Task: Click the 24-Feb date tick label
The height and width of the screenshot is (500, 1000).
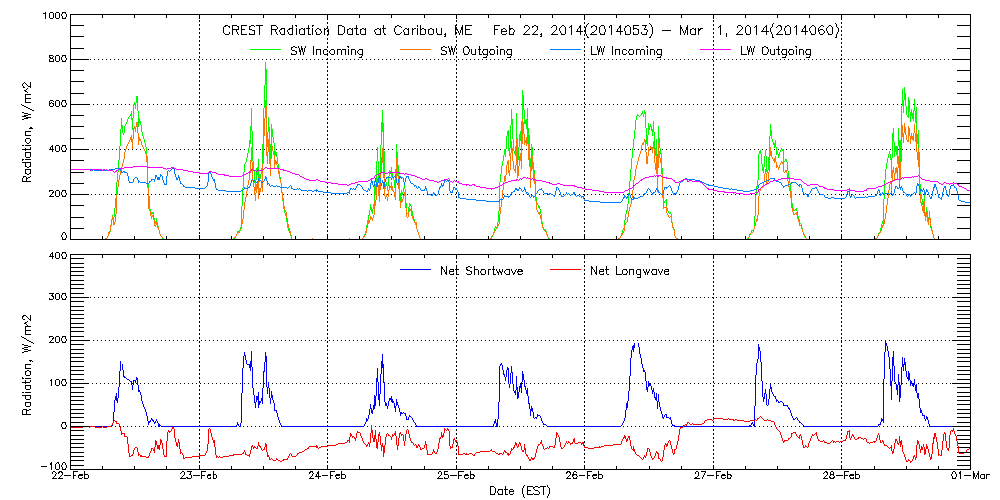Action: click(x=328, y=476)
